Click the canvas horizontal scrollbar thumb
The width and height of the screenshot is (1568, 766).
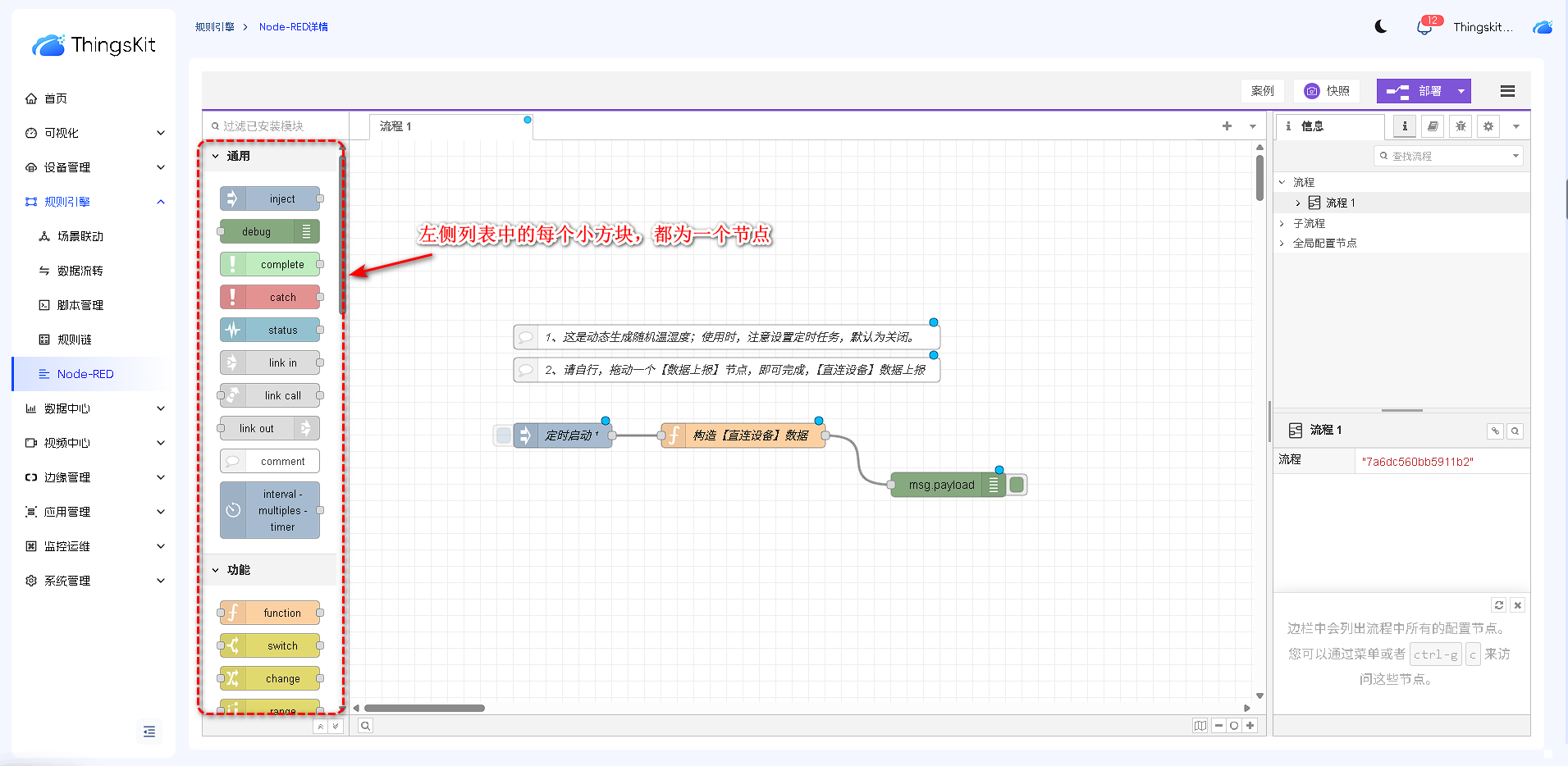[424, 708]
